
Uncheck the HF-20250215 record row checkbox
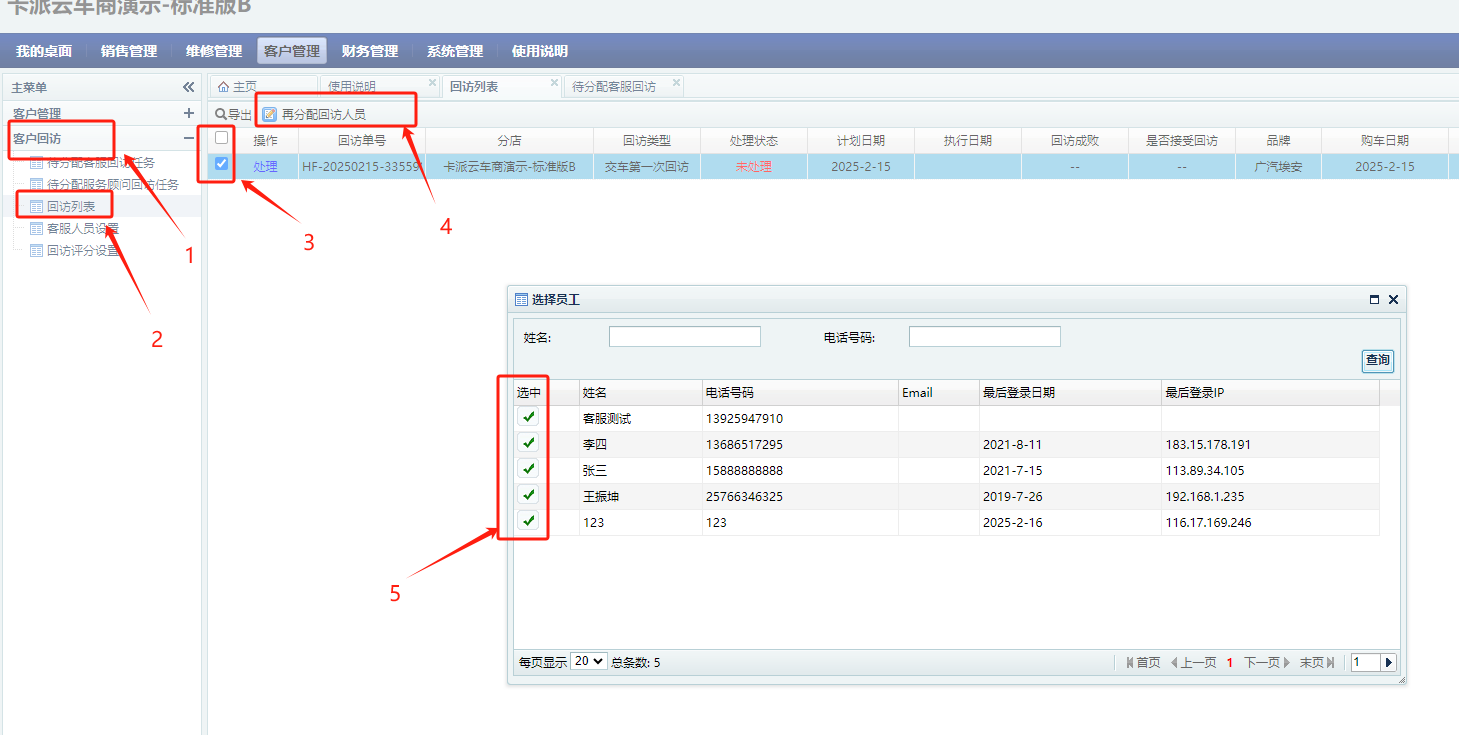click(x=222, y=165)
